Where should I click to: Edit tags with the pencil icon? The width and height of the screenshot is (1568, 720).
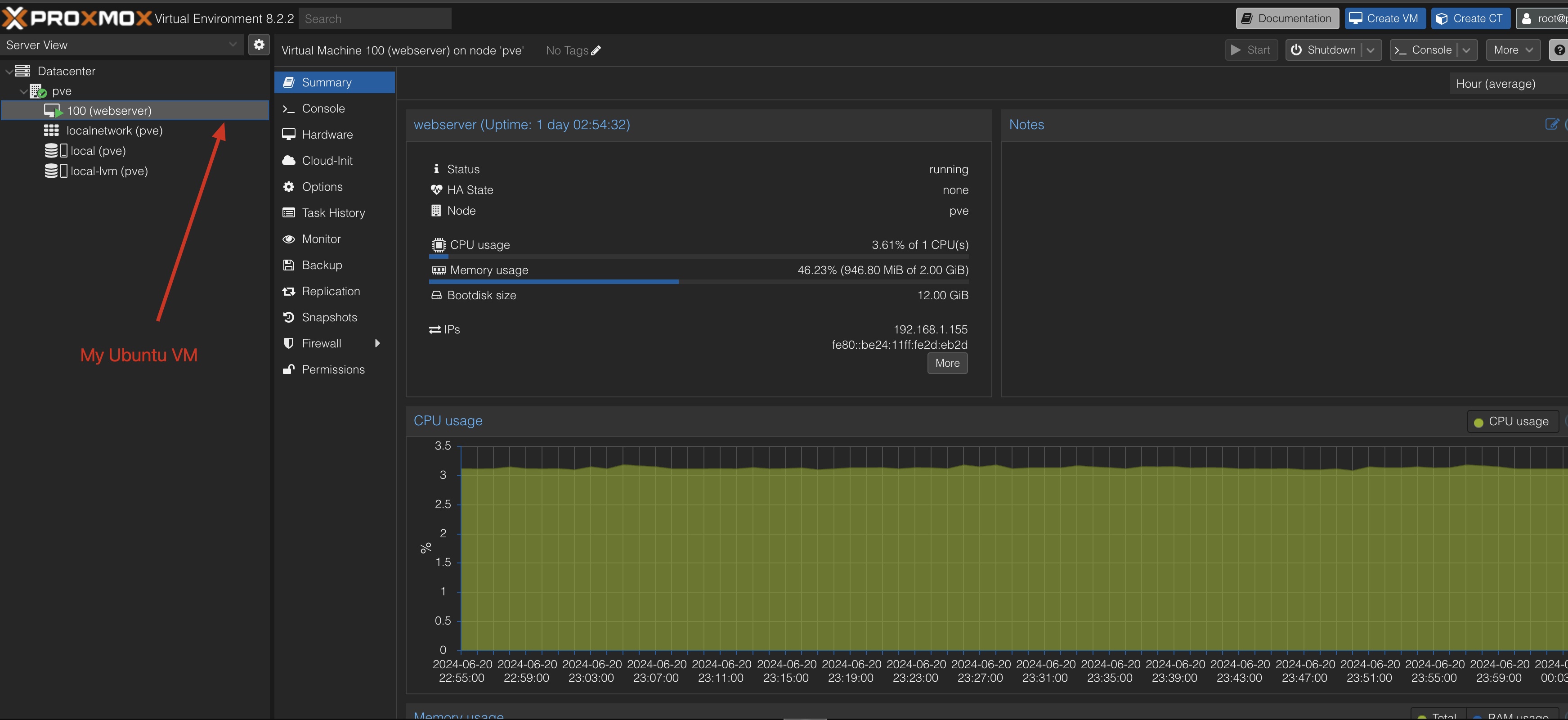tap(596, 50)
